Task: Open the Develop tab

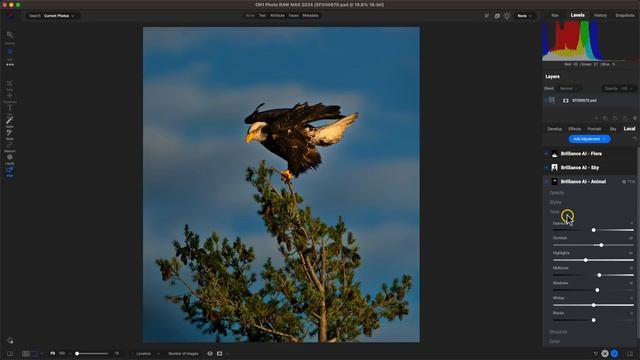Action: click(x=554, y=129)
